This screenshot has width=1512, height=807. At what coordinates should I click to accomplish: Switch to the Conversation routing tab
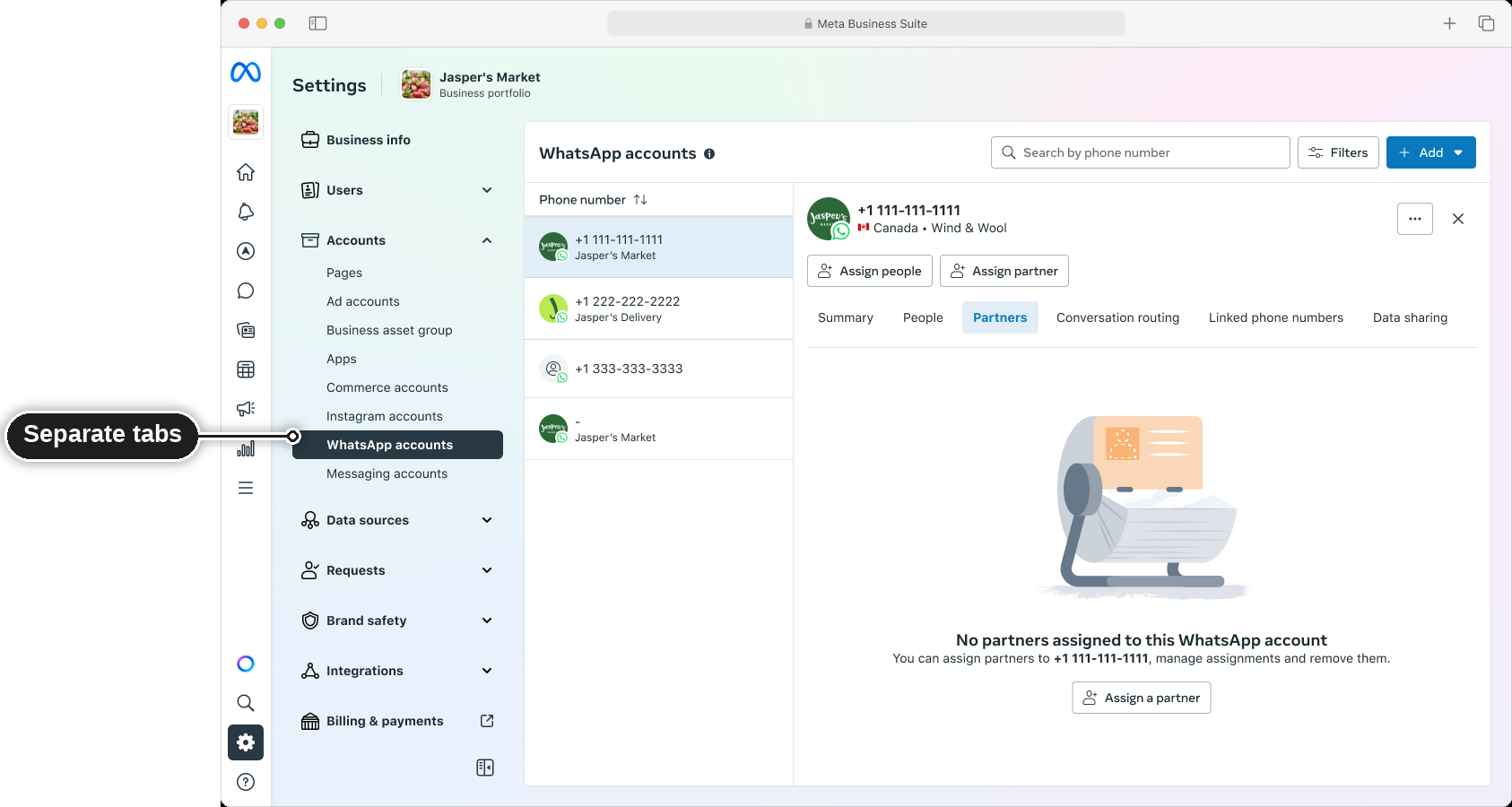pos(1117,317)
